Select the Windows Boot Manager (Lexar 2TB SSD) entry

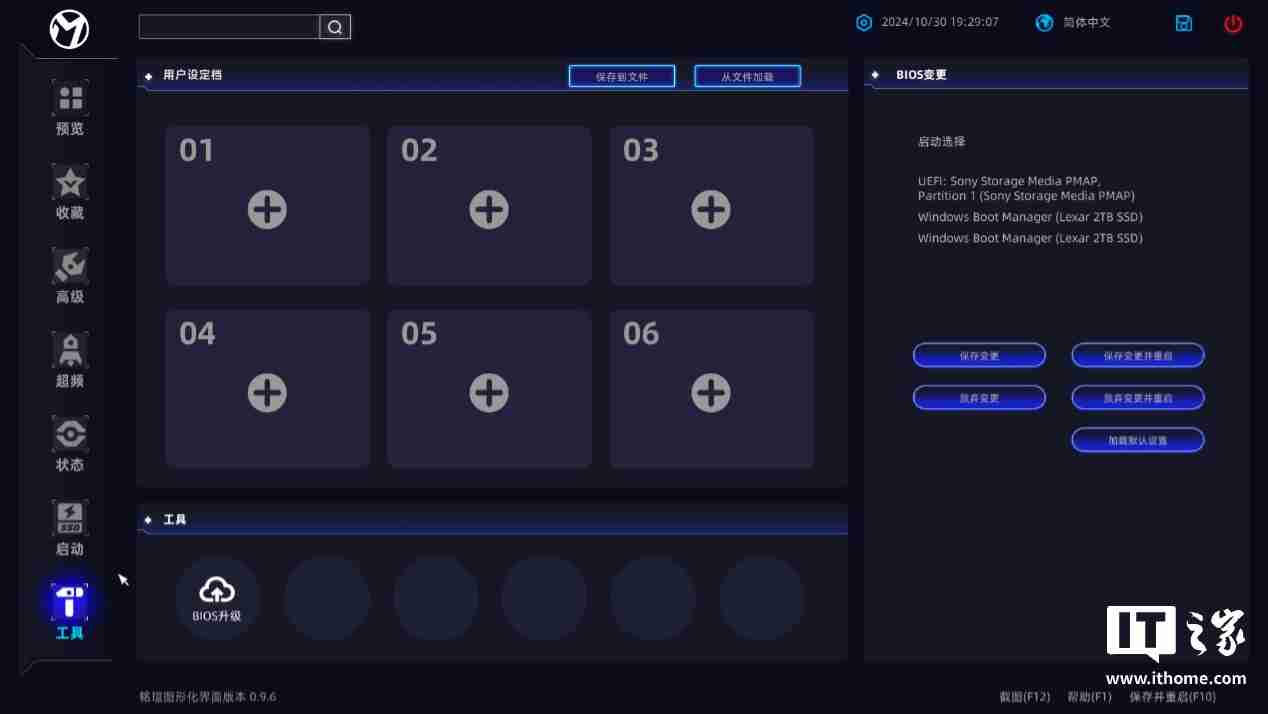tap(1029, 216)
